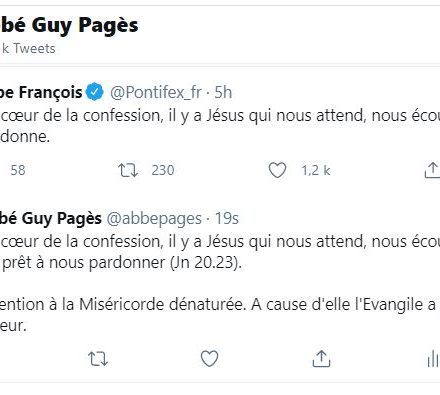The width and height of the screenshot is (440, 395).
Task: Open Pontifex tweet text about confession
Action: 220,126
